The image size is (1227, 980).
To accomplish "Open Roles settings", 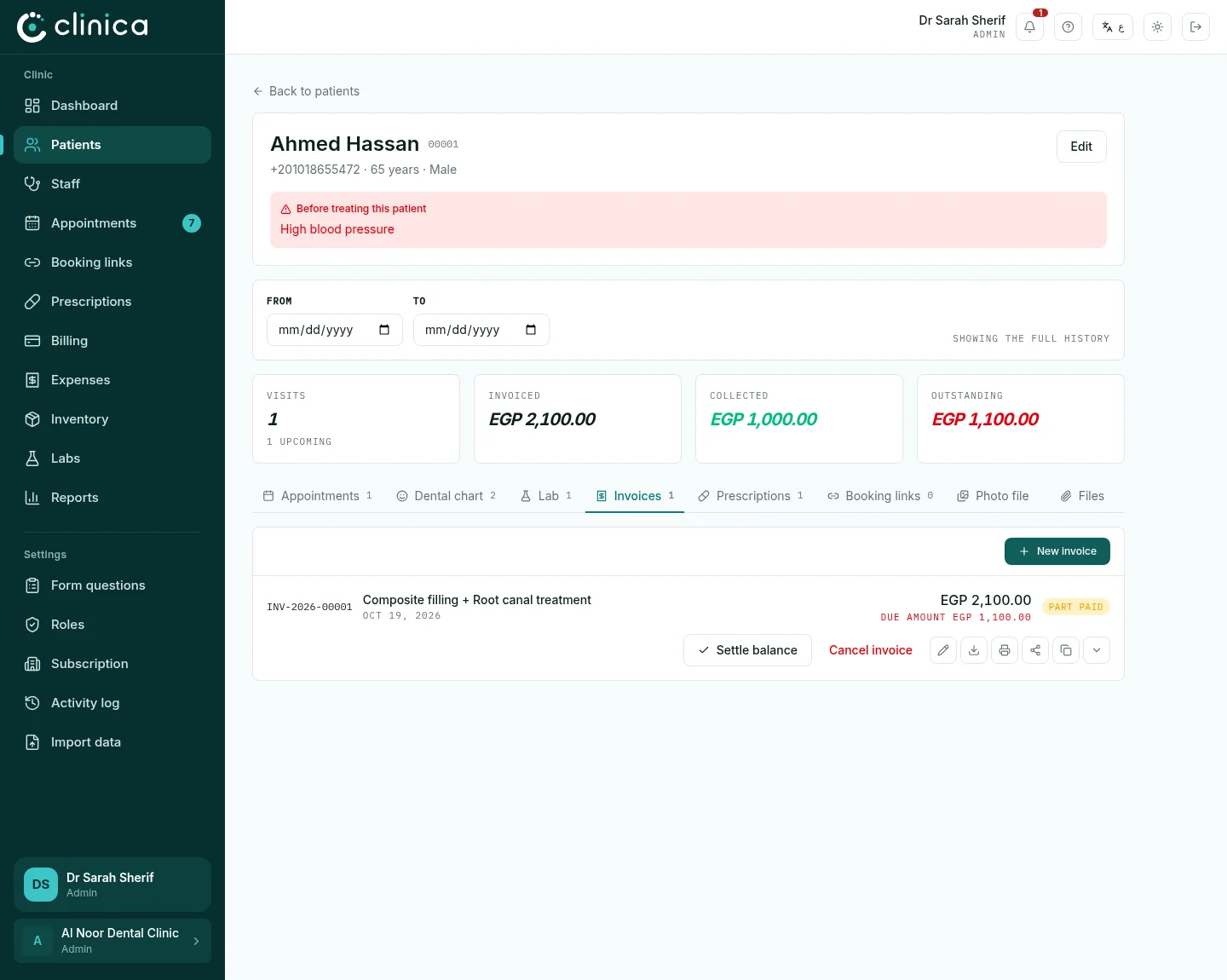I will tap(112, 625).
